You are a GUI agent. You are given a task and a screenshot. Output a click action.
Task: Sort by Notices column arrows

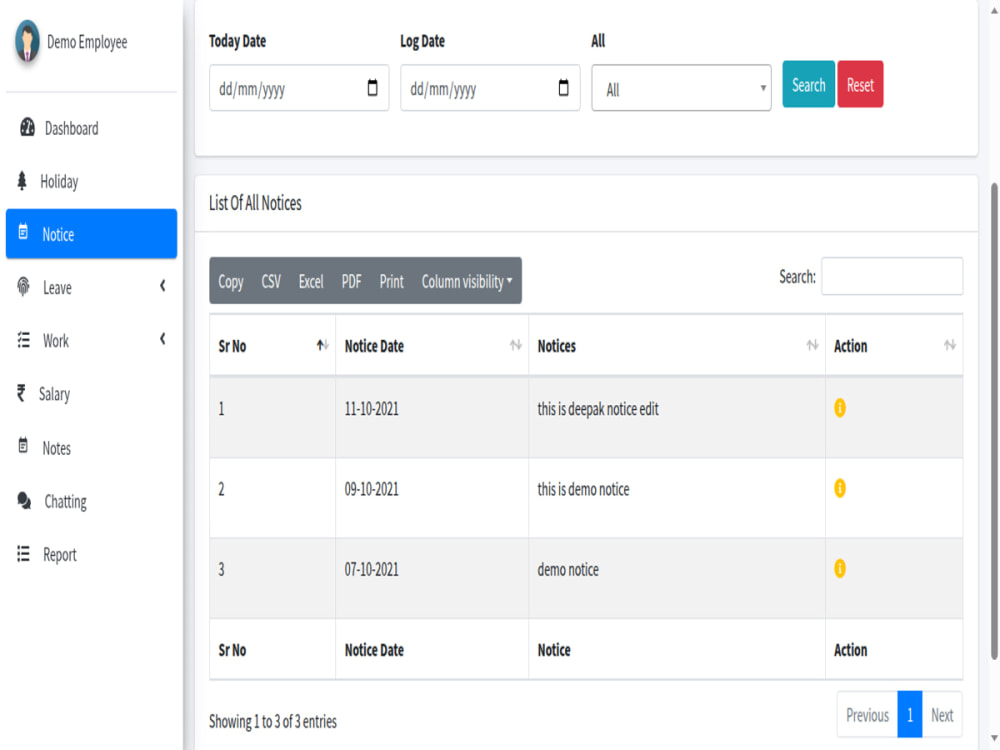[812, 345]
